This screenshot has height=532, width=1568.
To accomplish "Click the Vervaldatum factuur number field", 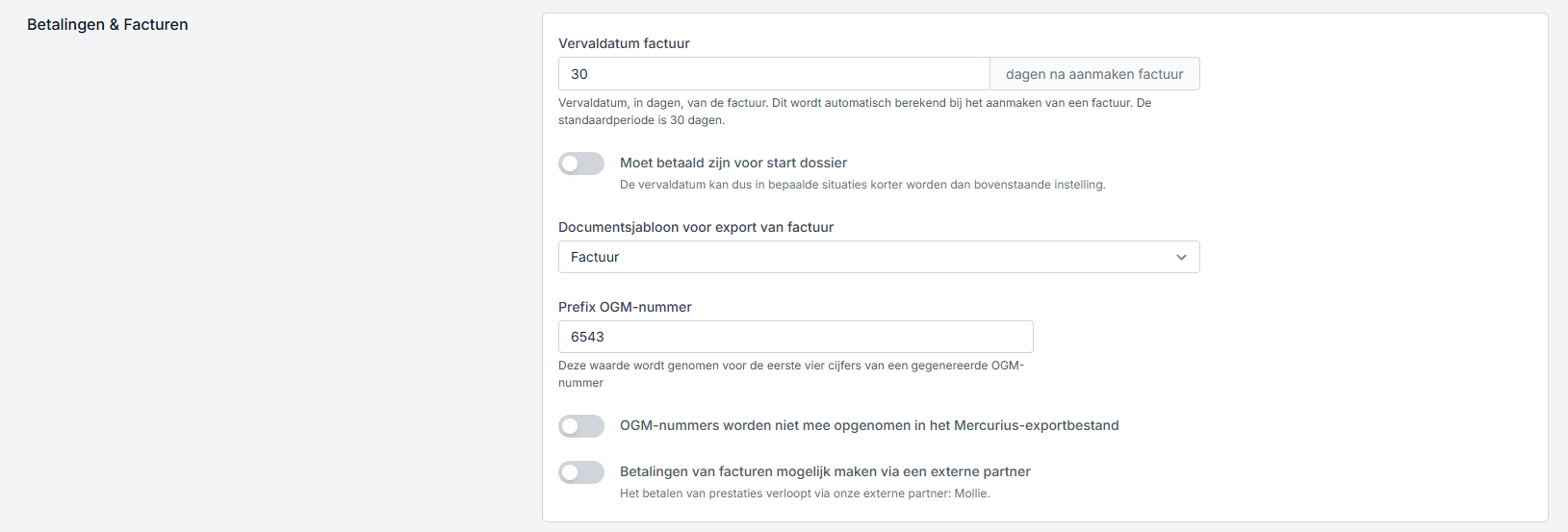I will pos(774,74).
